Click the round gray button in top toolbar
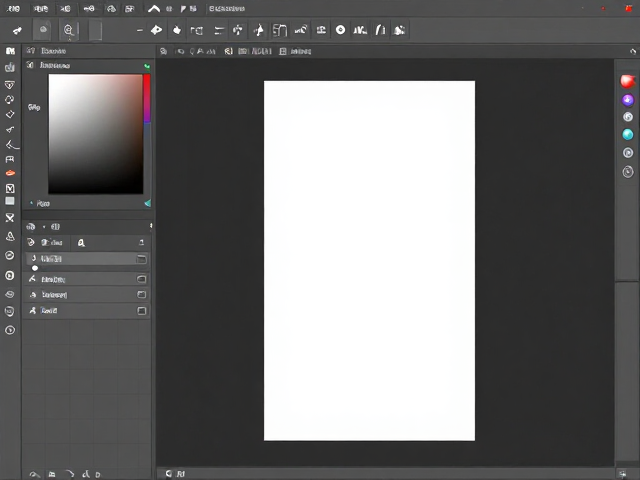The image size is (640, 480). (43, 29)
